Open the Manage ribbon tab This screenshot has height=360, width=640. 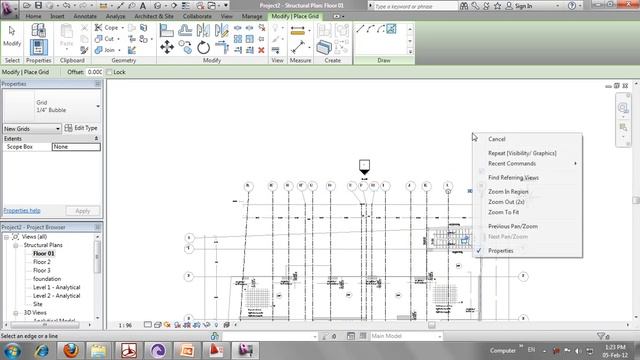(x=252, y=16)
